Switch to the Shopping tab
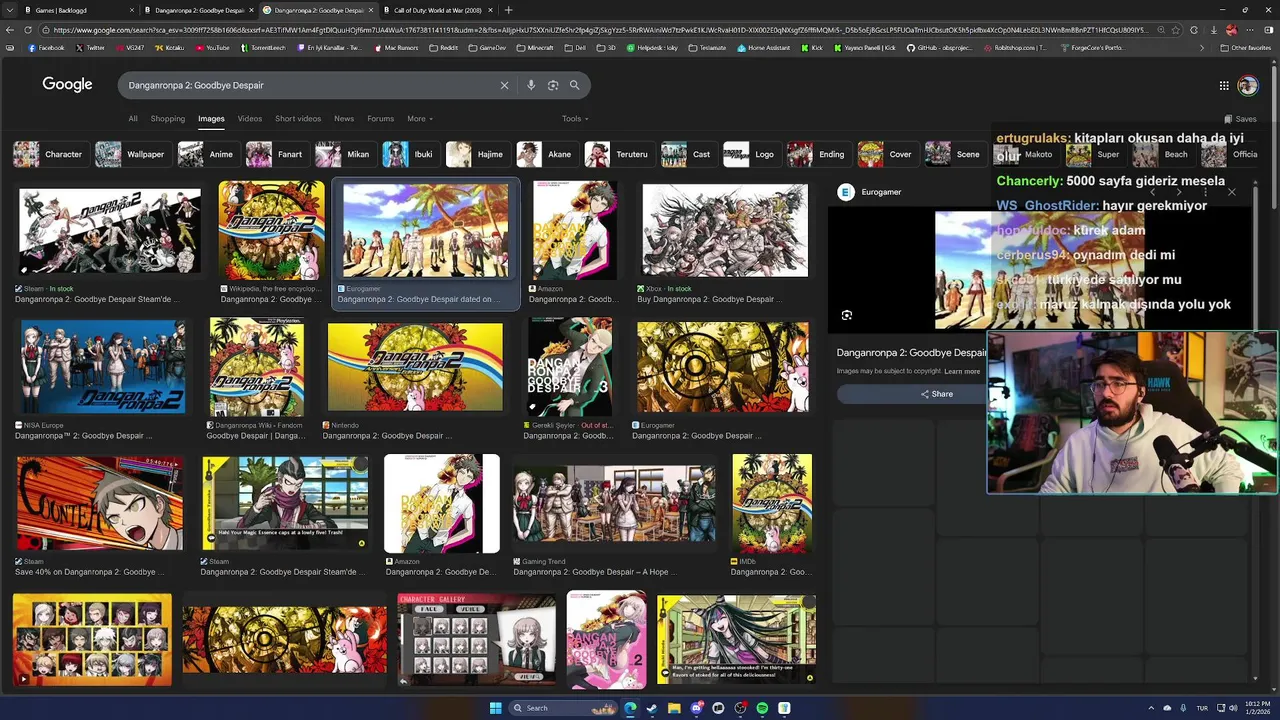This screenshot has height=720, width=1280. click(168, 119)
